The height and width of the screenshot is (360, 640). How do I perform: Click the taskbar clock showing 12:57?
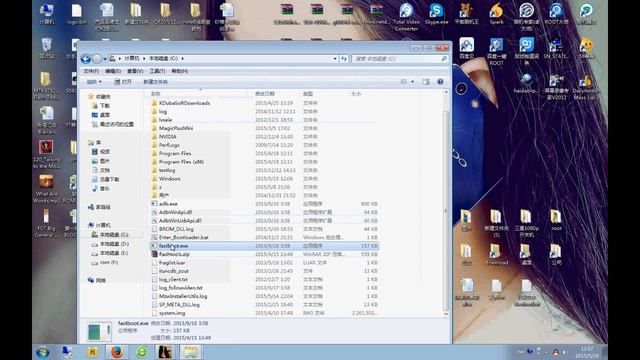click(587, 352)
